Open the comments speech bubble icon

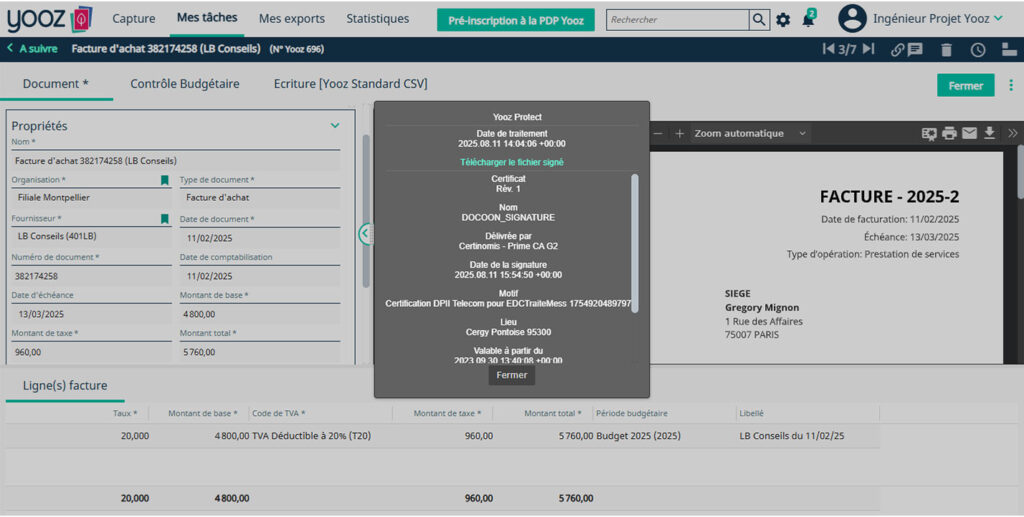coord(915,50)
